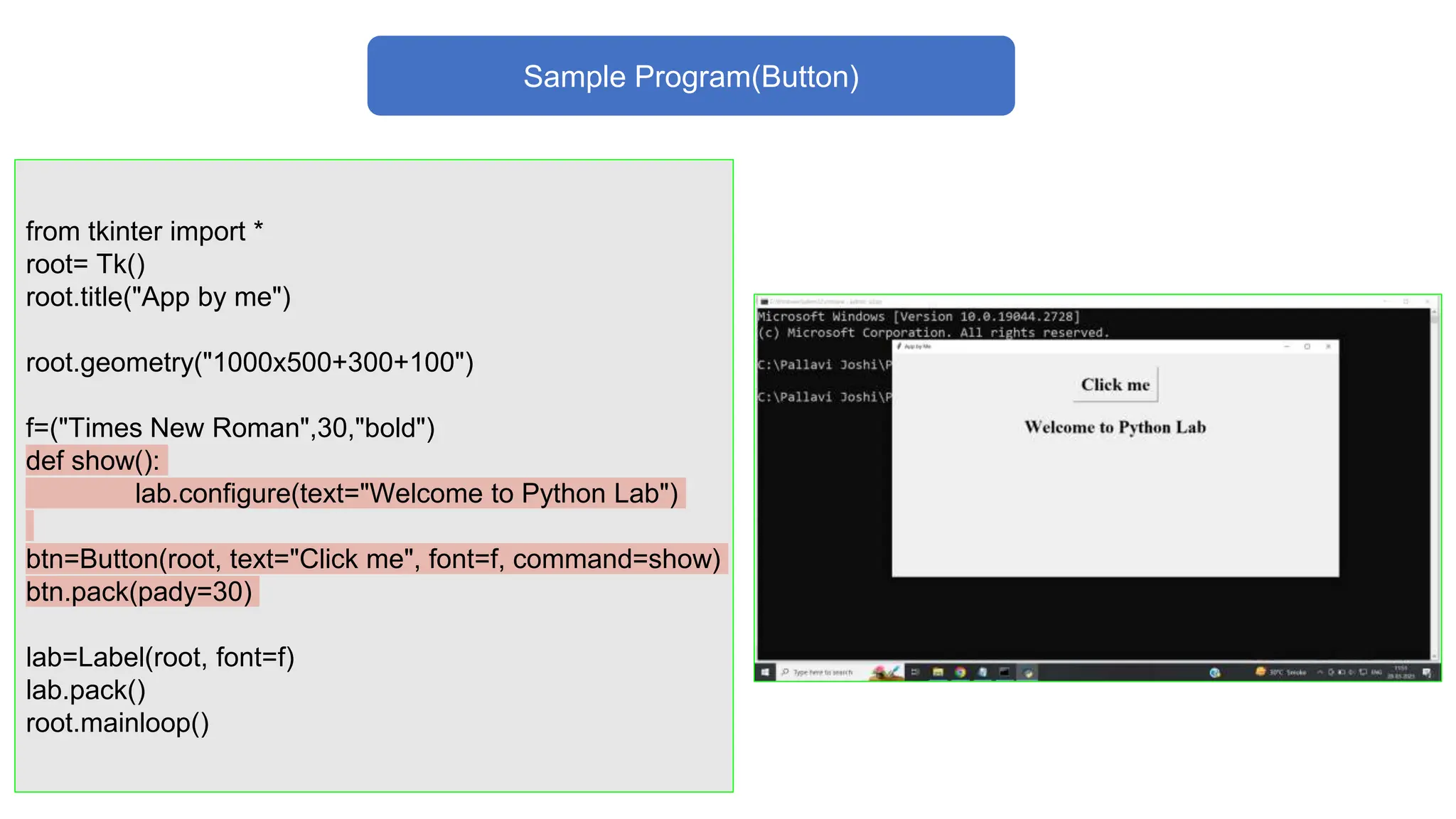Open File Explorer from the taskbar
Viewport: 1456px width, 819px height.
(x=938, y=672)
